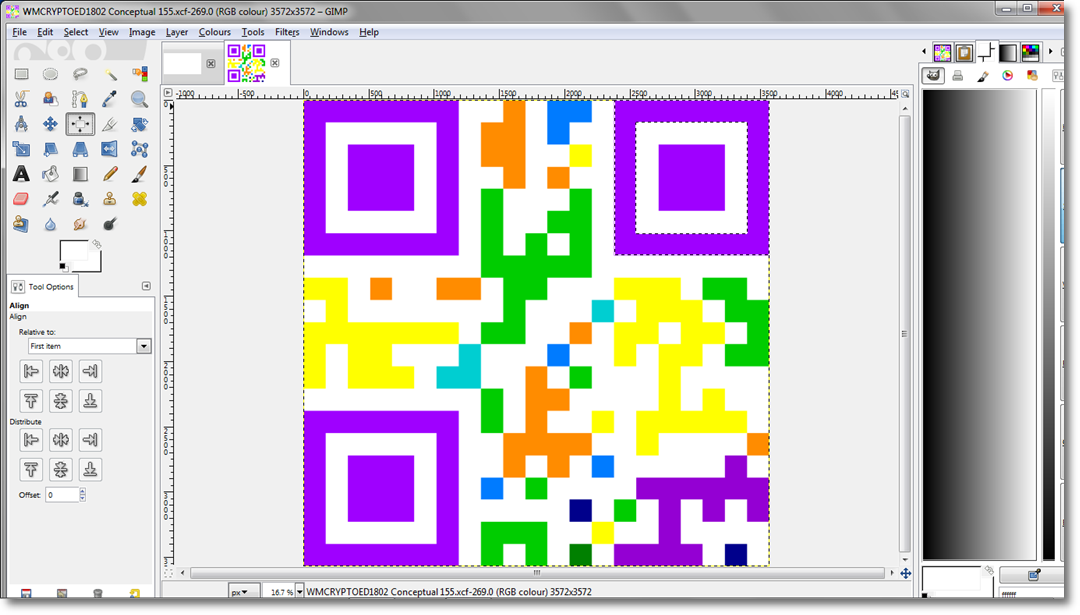Select the Shear tool

coord(50,149)
